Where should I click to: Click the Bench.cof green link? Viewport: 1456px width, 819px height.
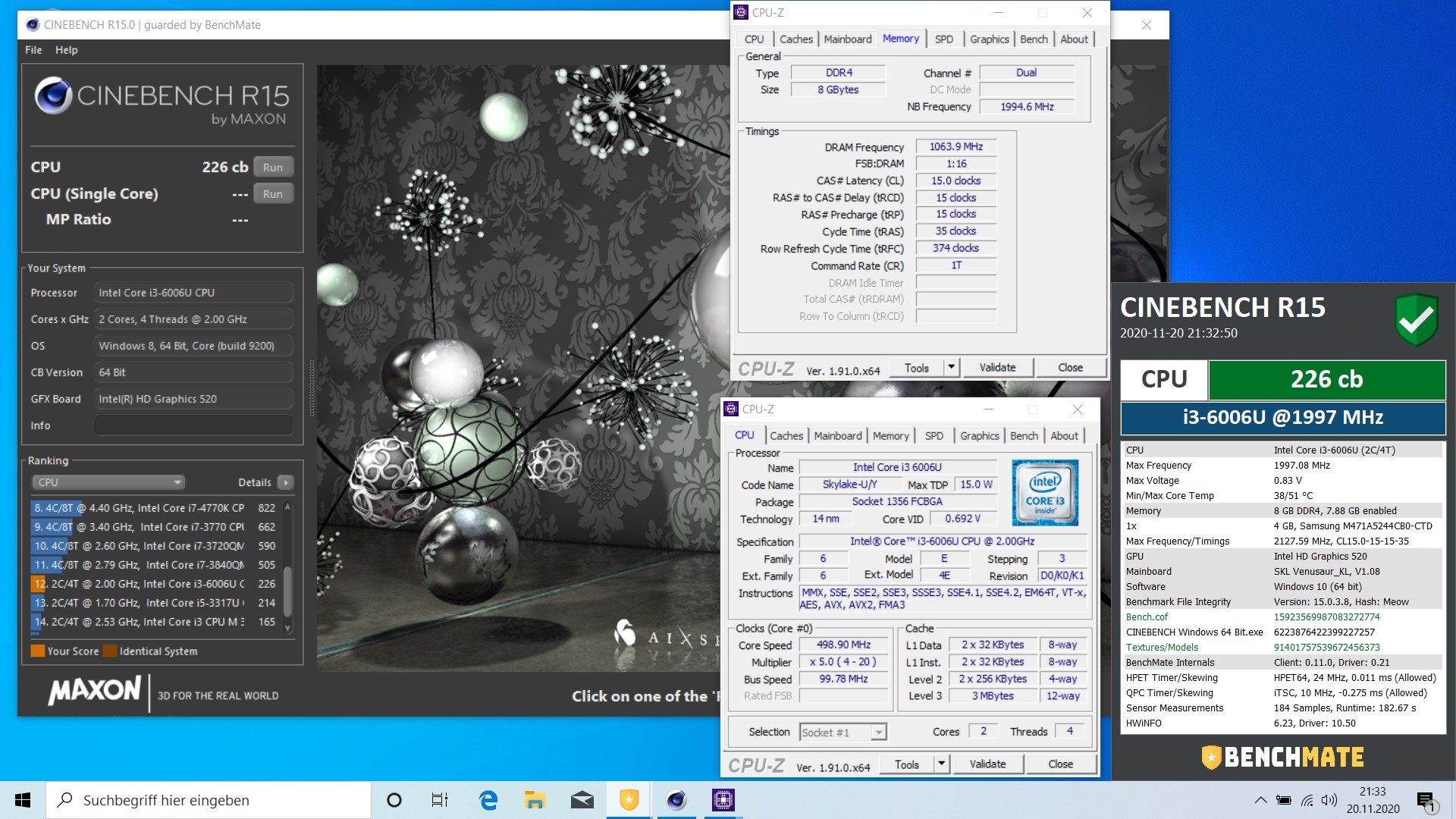click(x=1147, y=617)
